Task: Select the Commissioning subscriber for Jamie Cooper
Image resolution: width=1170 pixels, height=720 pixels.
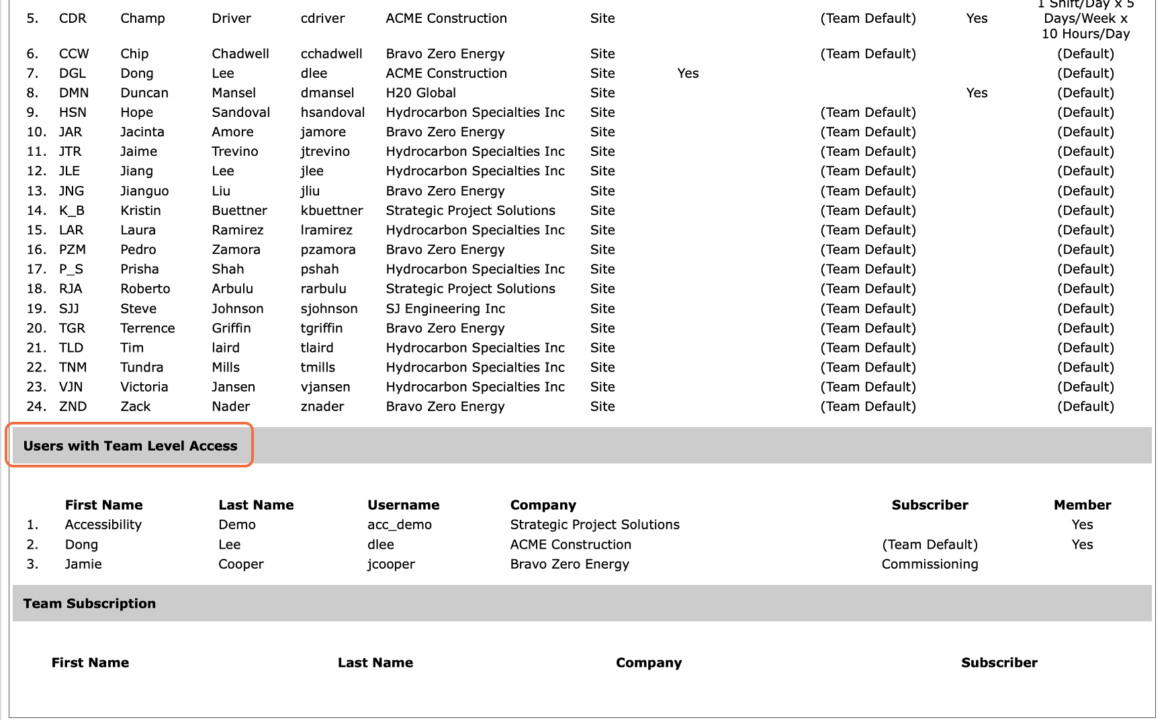Action: pyautogui.click(x=930, y=564)
